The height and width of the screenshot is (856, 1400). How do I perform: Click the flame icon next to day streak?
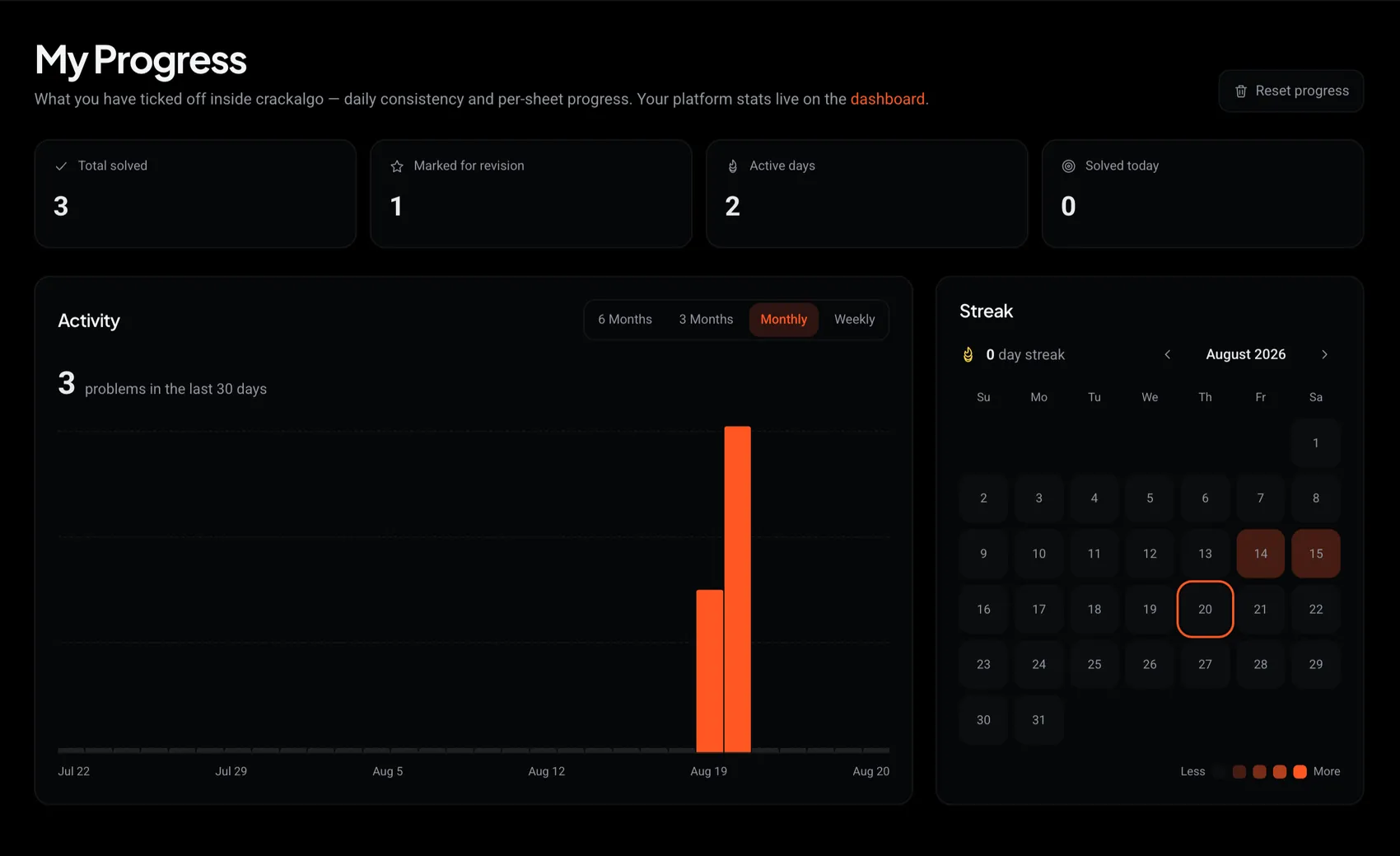click(x=968, y=354)
